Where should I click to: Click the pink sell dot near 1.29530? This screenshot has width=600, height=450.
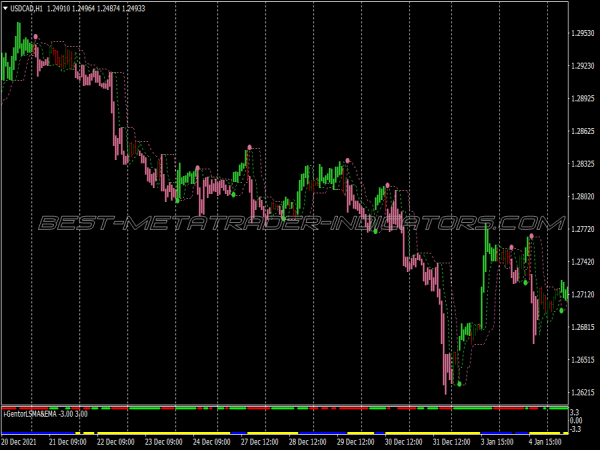[x=37, y=36]
